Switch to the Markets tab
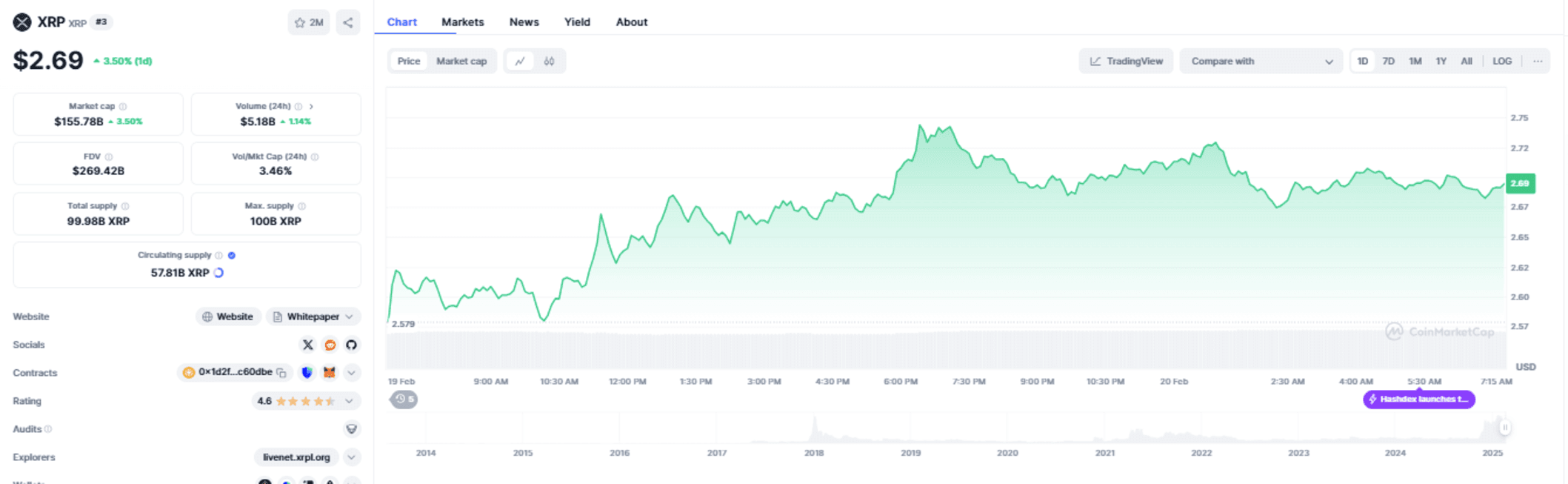The width and height of the screenshot is (1568, 484). point(462,22)
